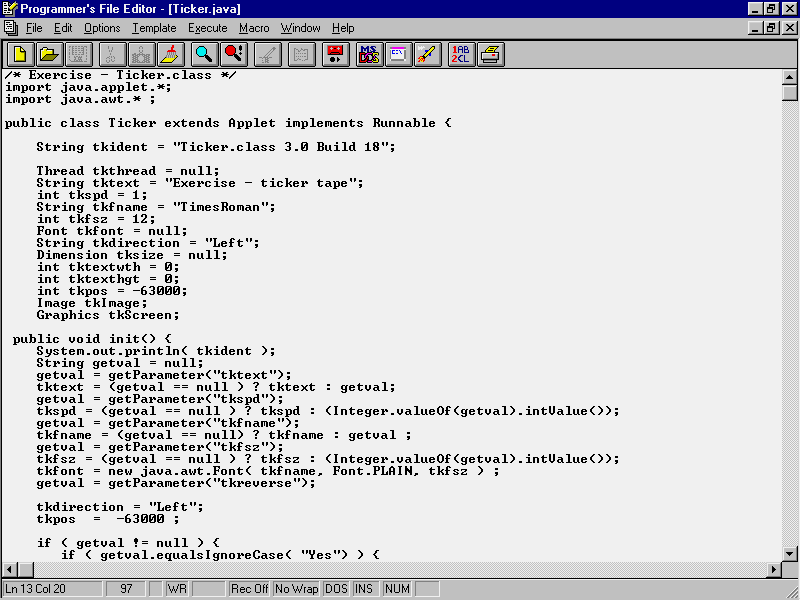Click the Find Again red magnifier icon

pyautogui.click(x=234, y=54)
